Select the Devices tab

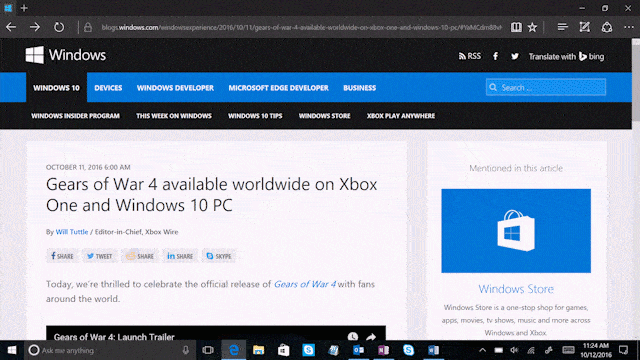coord(108,88)
